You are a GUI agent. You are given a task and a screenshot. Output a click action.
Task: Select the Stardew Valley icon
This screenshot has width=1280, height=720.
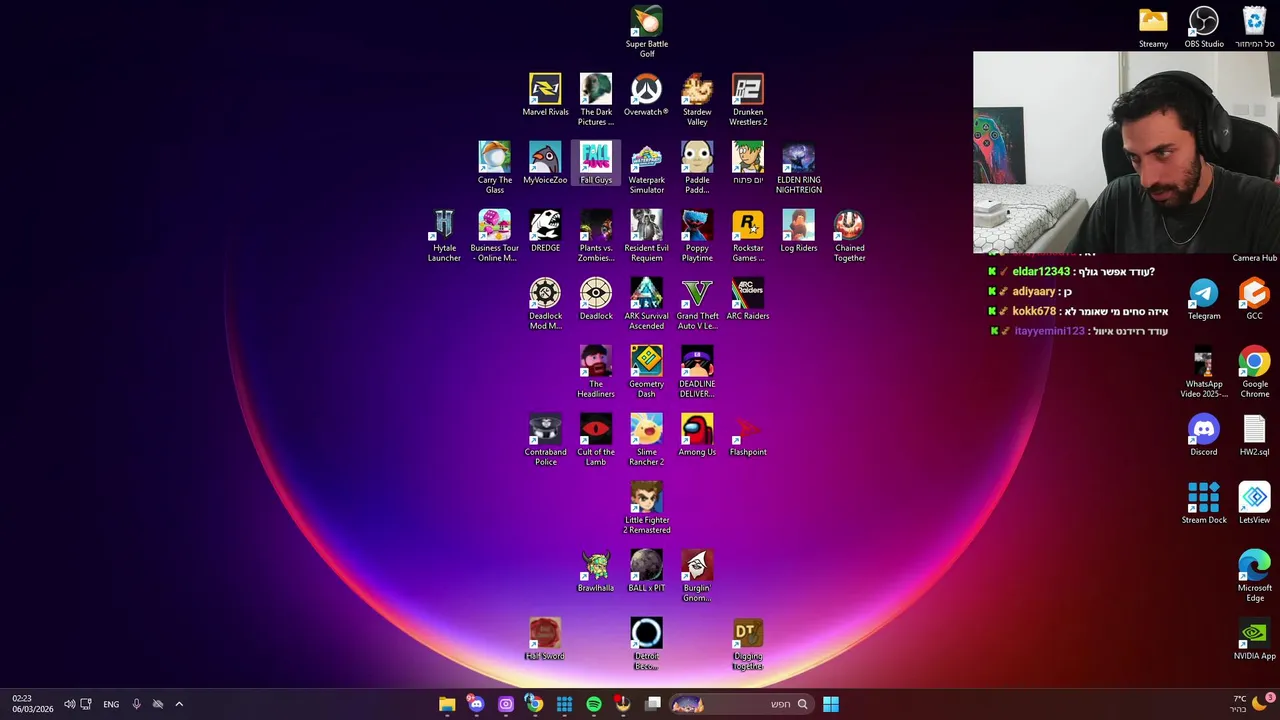pyautogui.click(x=697, y=99)
